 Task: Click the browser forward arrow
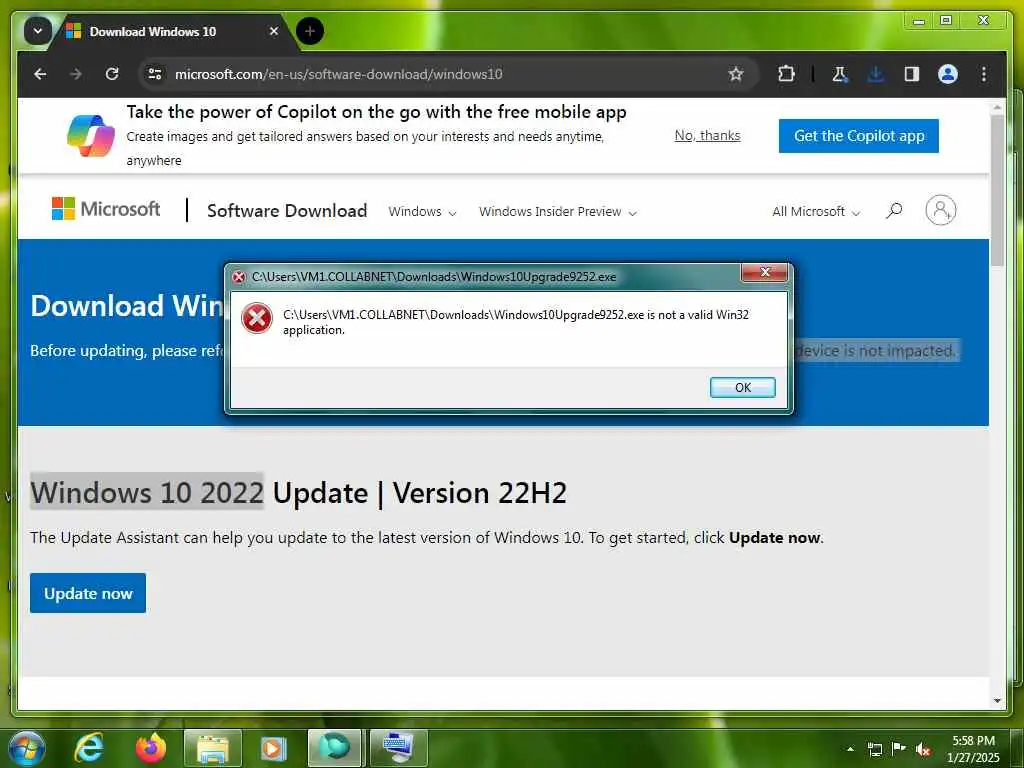[76, 74]
